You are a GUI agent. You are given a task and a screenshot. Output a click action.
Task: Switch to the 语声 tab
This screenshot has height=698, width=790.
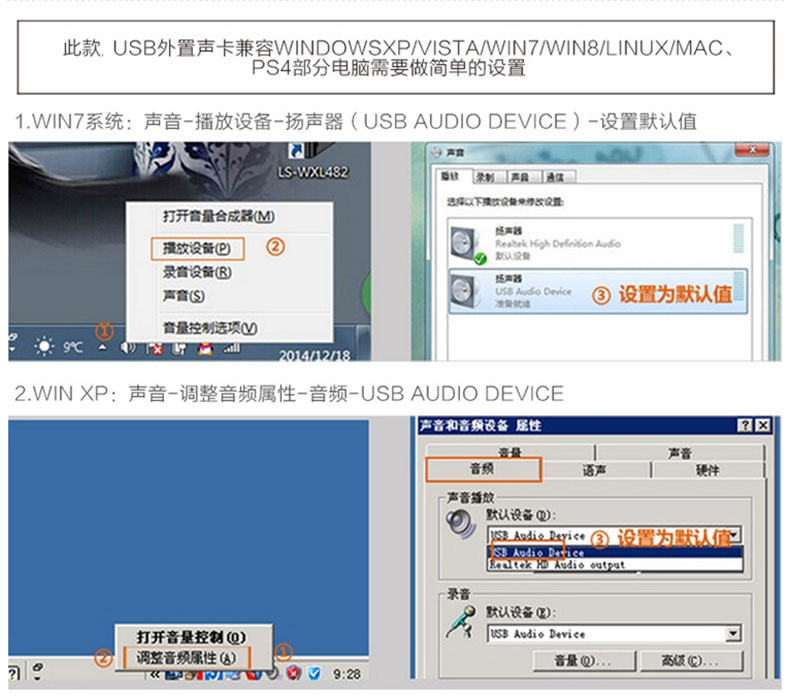(595, 470)
